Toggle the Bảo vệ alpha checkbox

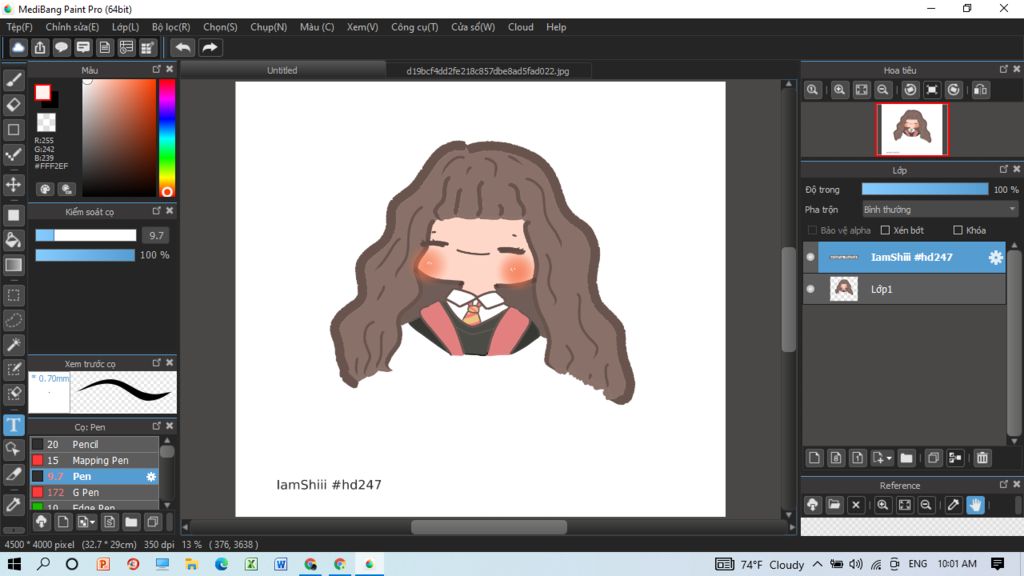[x=812, y=230]
